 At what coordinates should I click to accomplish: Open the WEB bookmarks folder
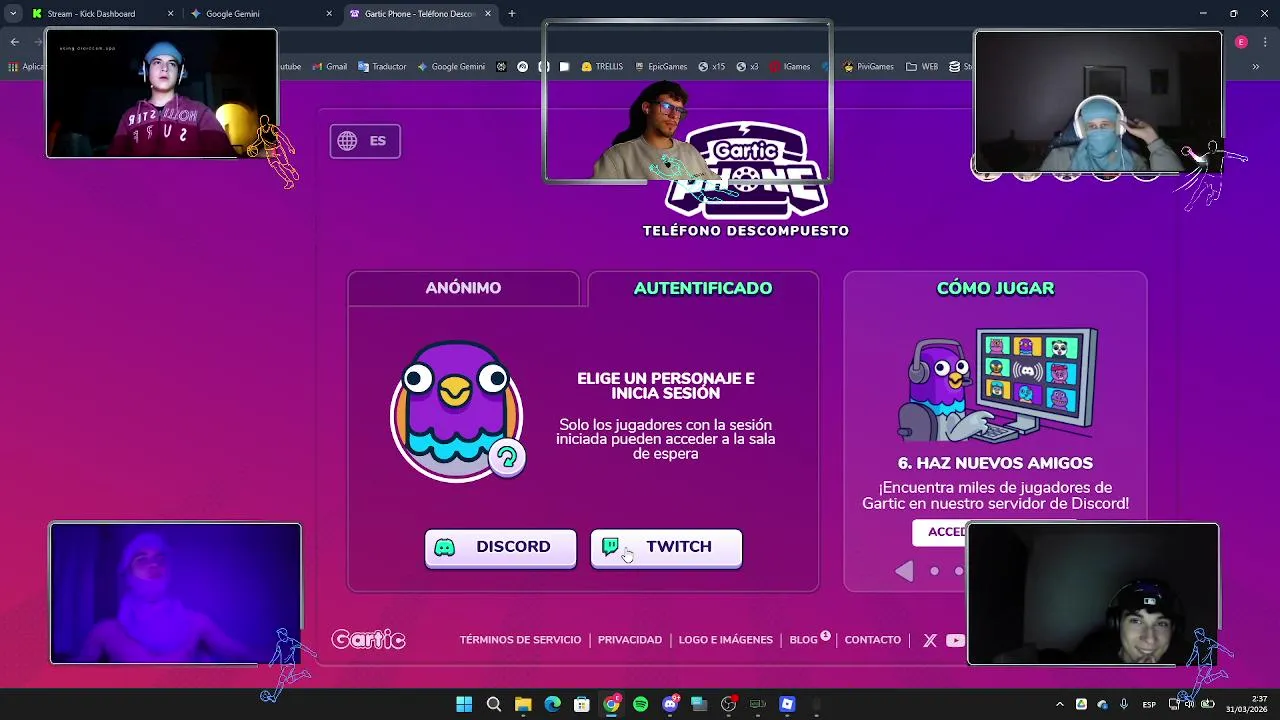coord(922,67)
